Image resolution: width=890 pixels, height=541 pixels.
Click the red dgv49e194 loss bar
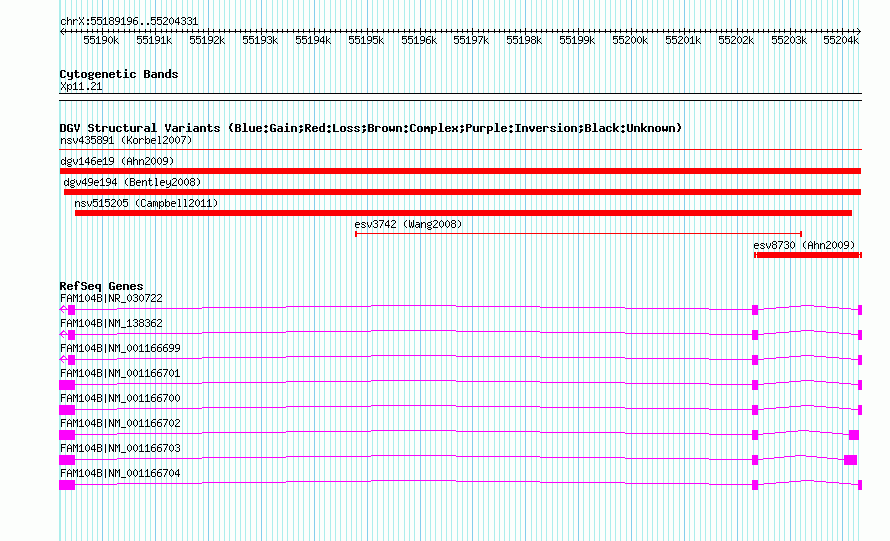(x=463, y=192)
